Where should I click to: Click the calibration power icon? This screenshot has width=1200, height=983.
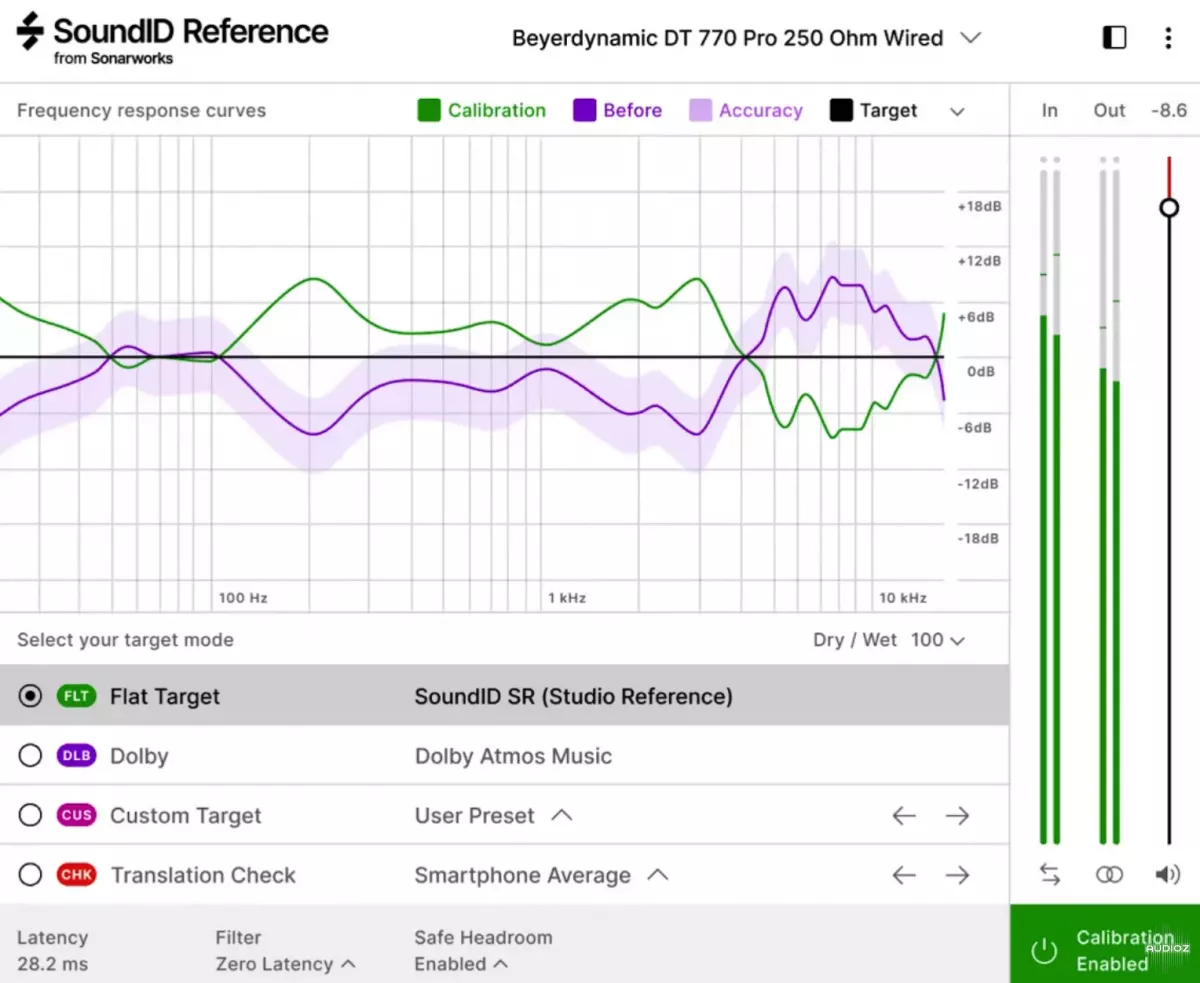[x=1043, y=951]
